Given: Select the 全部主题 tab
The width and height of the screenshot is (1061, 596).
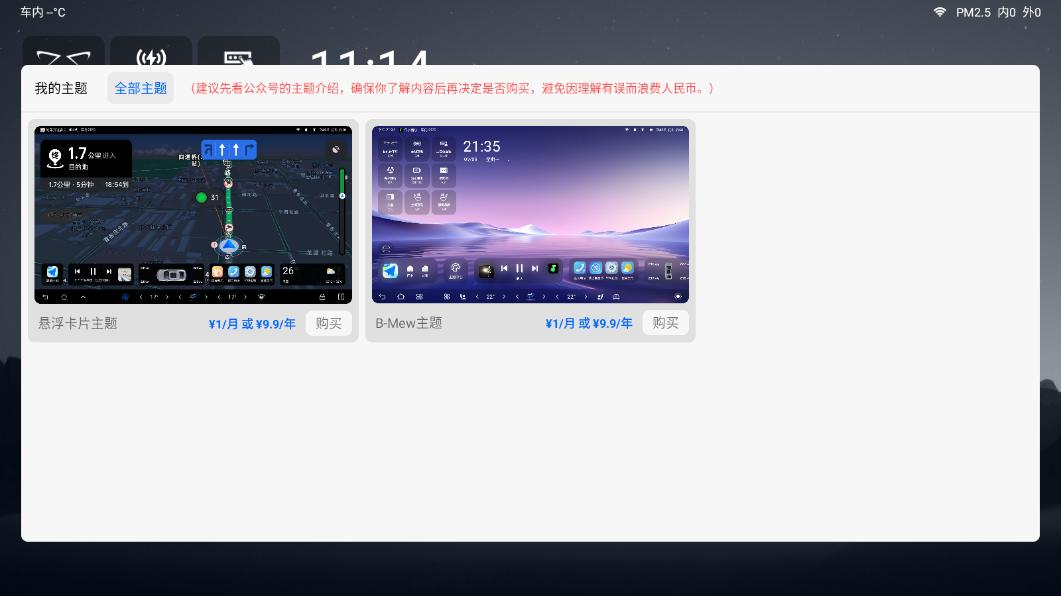Looking at the screenshot, I should (140, 88).
